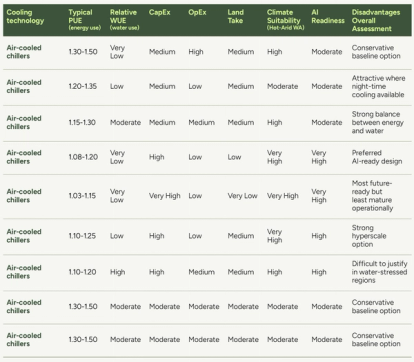Click 'Most future-ready but least mature operationally'
Viewport: 414px width, 362px height.
(x=372, y=196)
